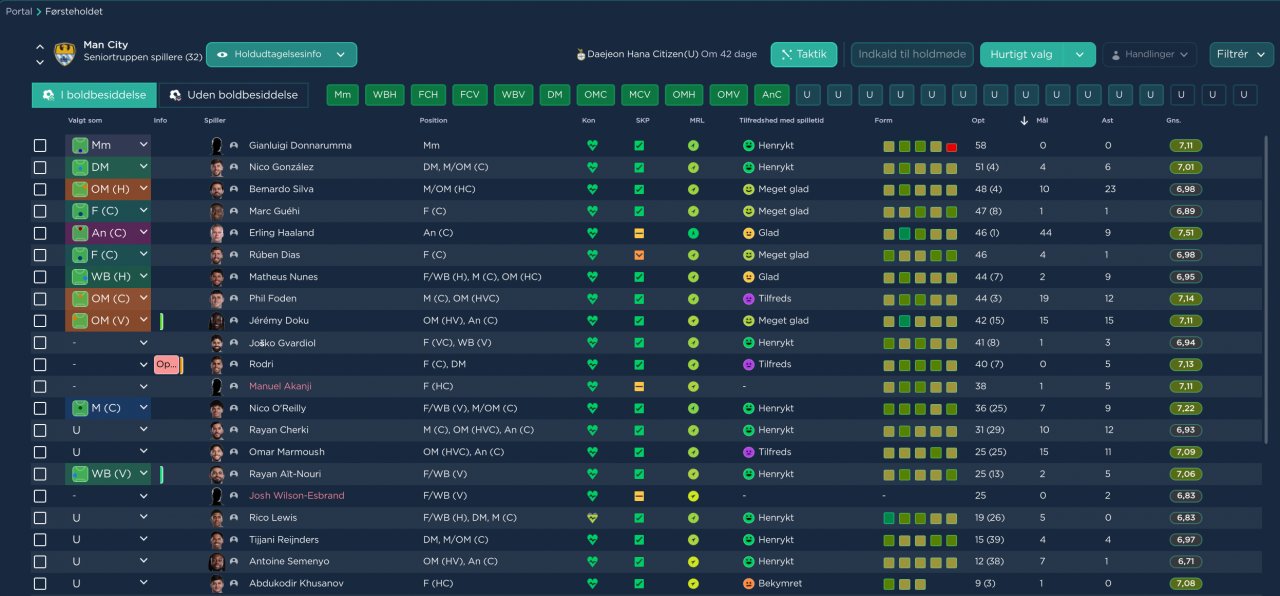
Task: Switch to the Uden boldbesiddelse tab
Action: [x=234, y=95]
